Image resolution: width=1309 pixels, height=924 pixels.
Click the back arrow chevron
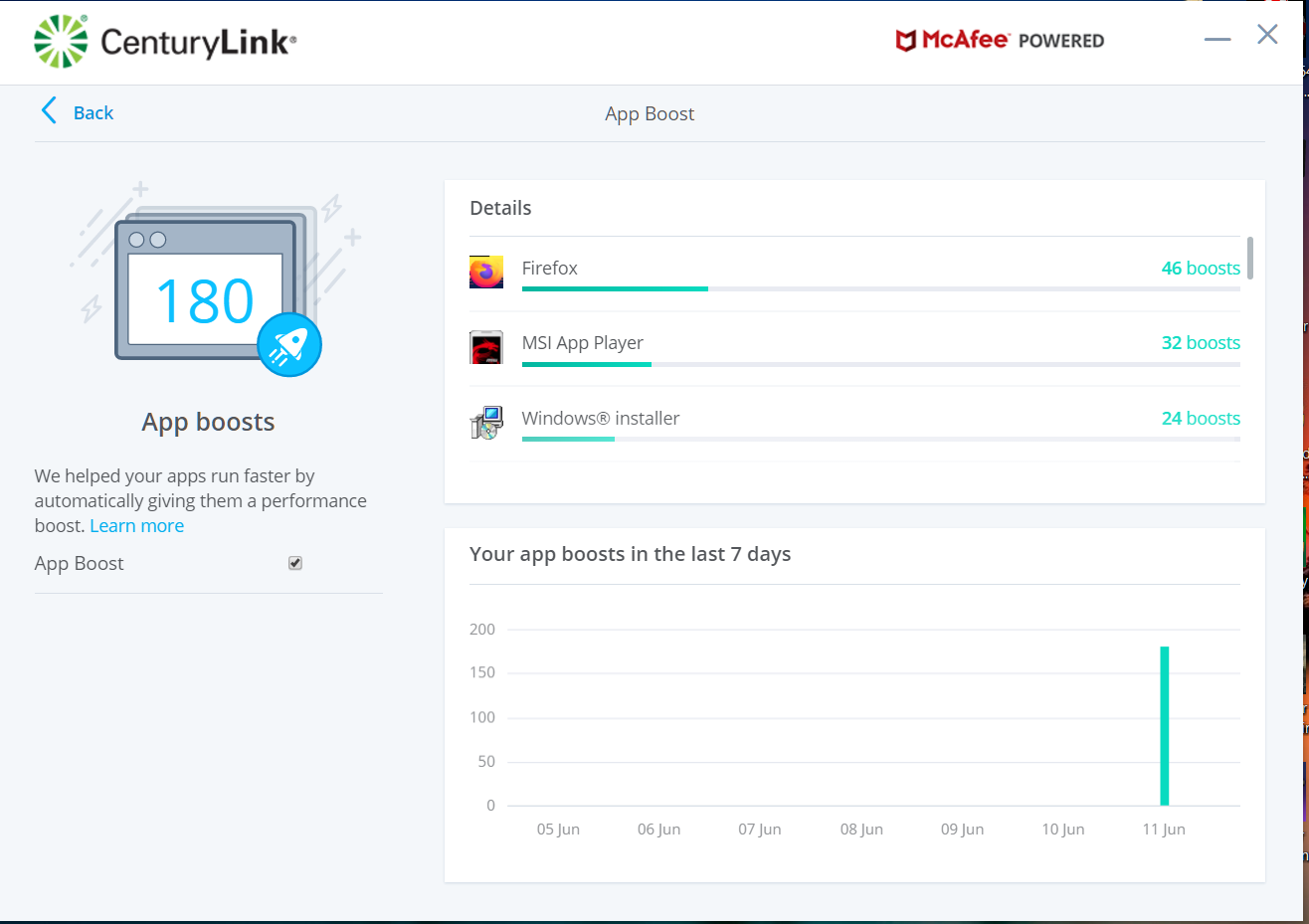pos(49,110)
